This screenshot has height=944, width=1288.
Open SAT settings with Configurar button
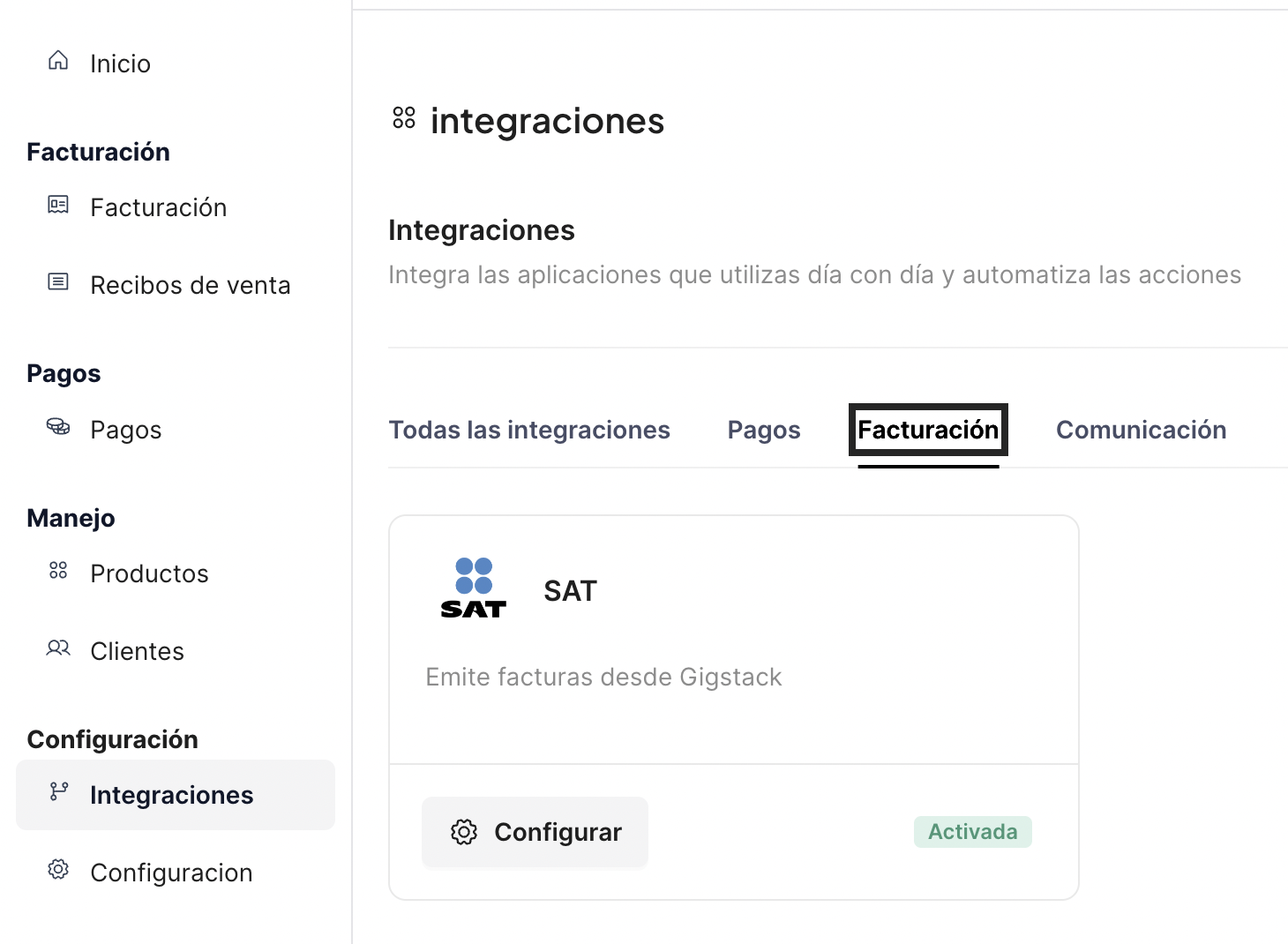[535, 832]
